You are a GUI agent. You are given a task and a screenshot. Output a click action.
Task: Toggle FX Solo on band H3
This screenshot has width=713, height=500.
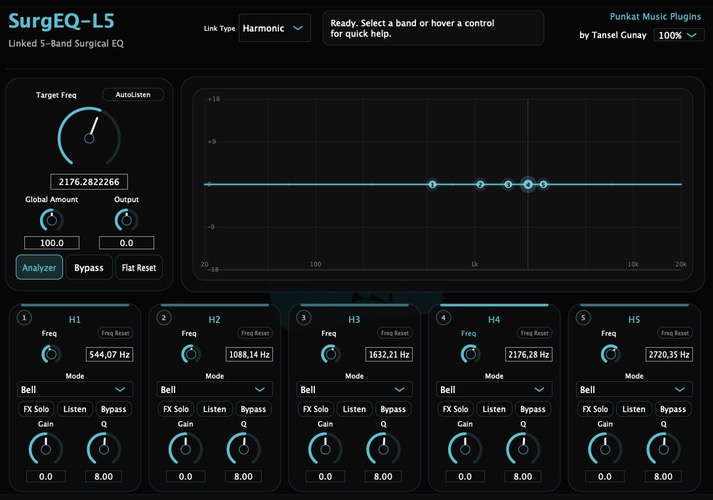[x=316, y=409]
